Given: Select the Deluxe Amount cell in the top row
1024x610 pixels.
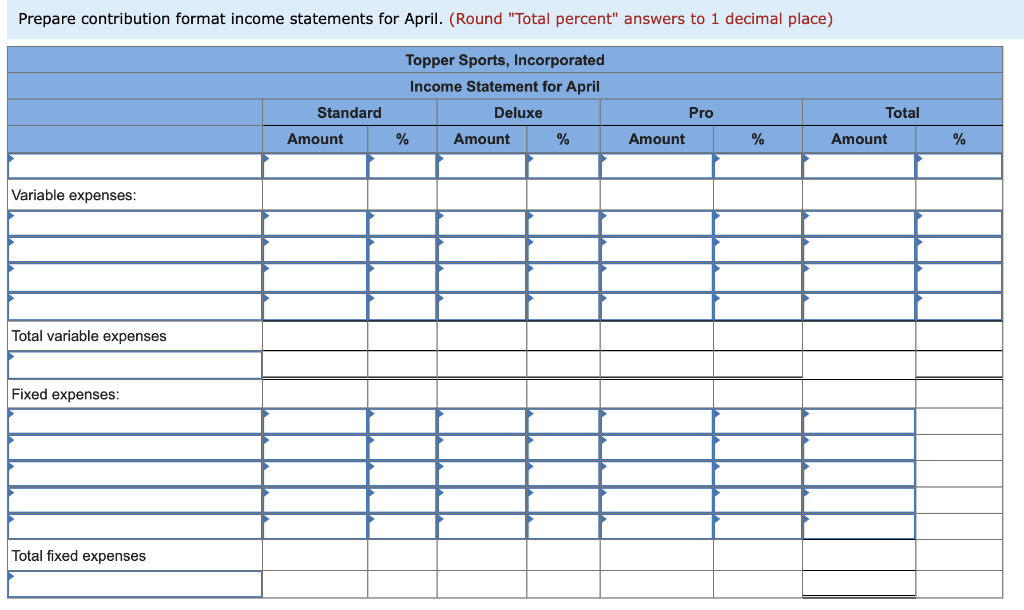Looking at the screenshot, I should [482, 166].
